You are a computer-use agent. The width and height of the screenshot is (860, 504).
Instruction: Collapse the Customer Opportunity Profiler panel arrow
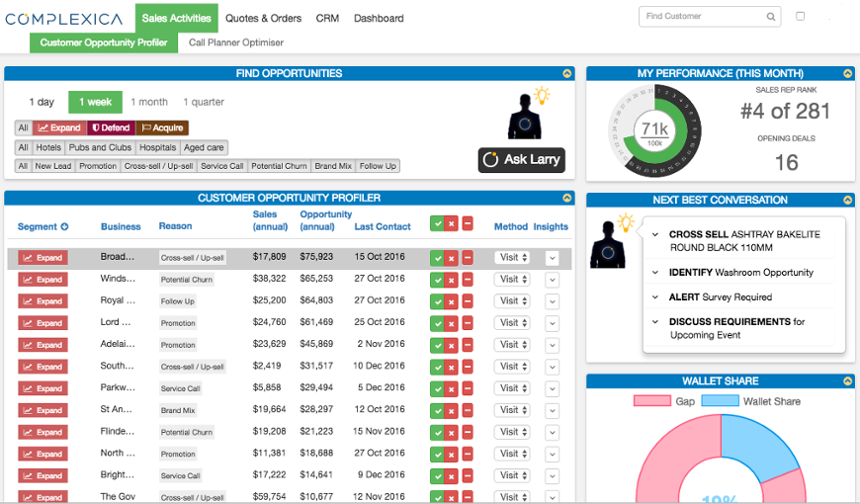point(567,198)
